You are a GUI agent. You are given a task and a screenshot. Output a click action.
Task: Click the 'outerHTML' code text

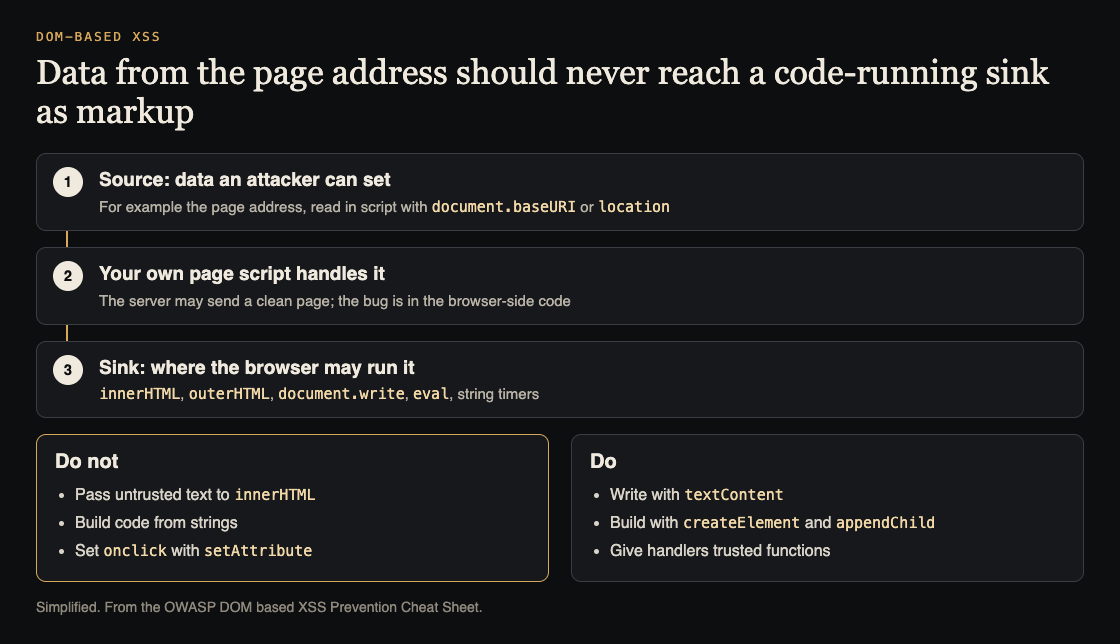(229, 393)
